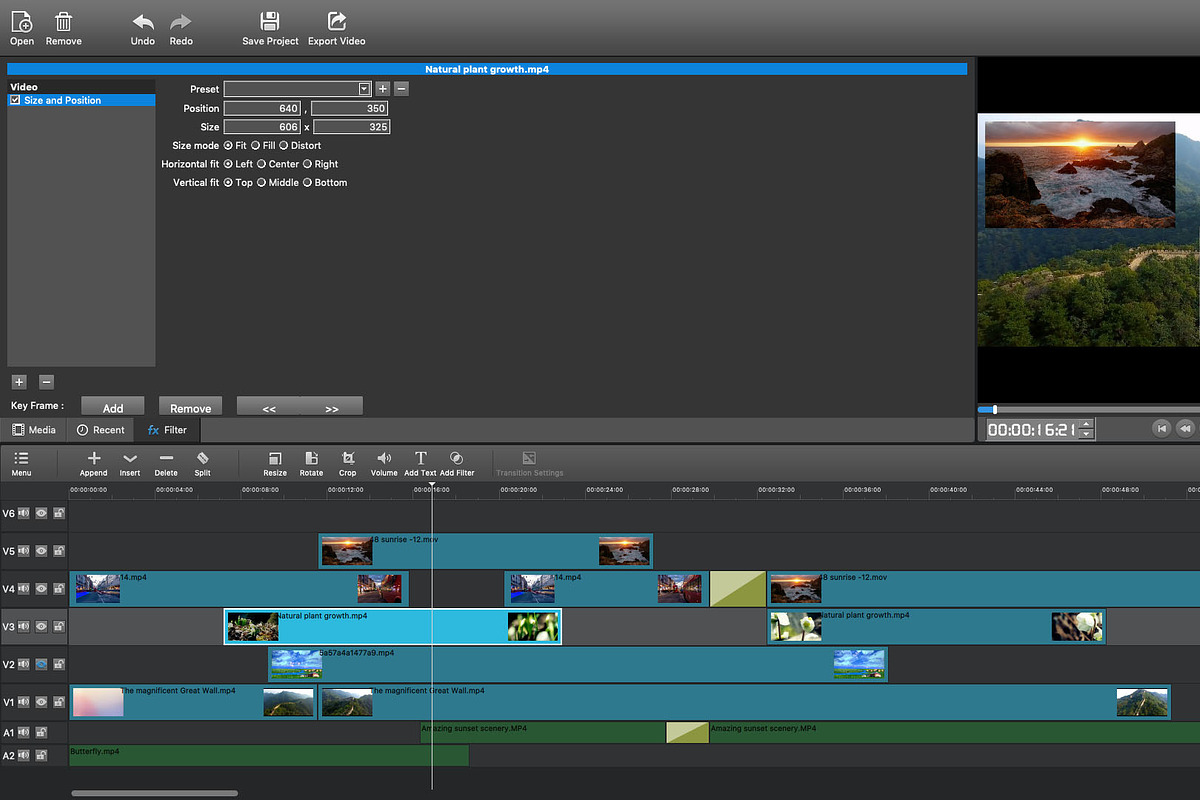Select the Filter tab

(167, 430)
